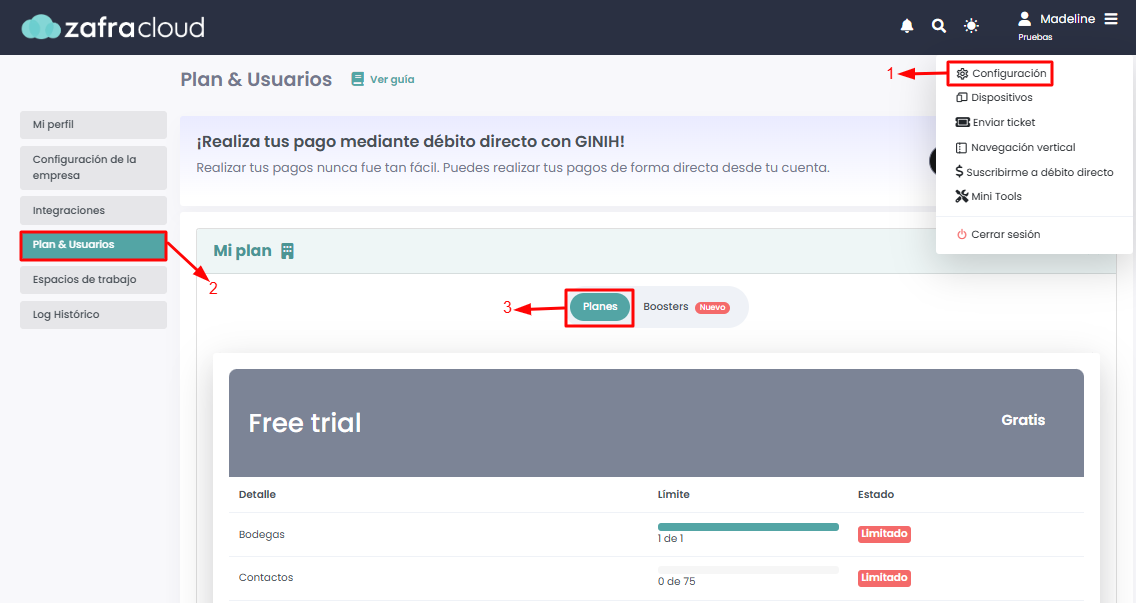The height and width of the screenshot is (603, 1136).
Task: Click the Contactos row label
Action: (266, 578)
